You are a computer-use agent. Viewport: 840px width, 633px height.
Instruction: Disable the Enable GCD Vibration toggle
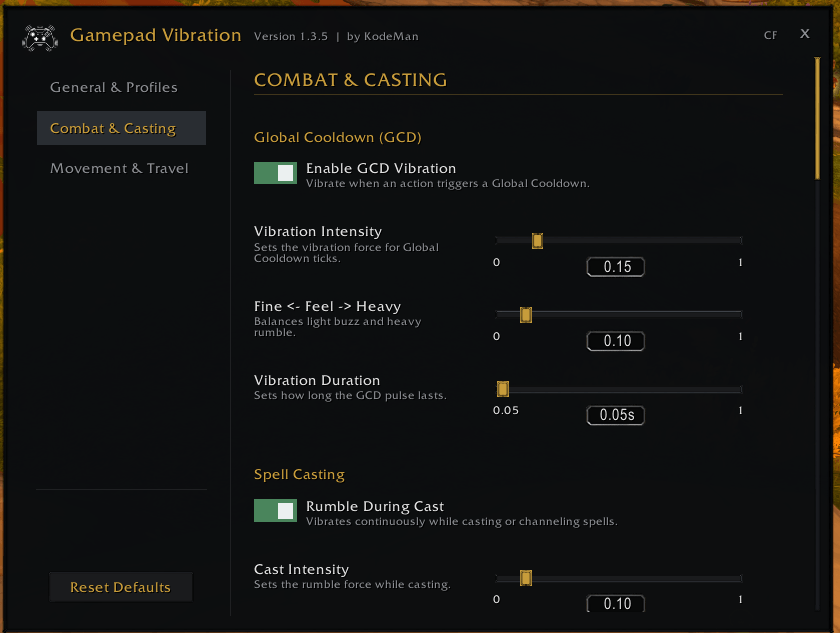(275, 173)
